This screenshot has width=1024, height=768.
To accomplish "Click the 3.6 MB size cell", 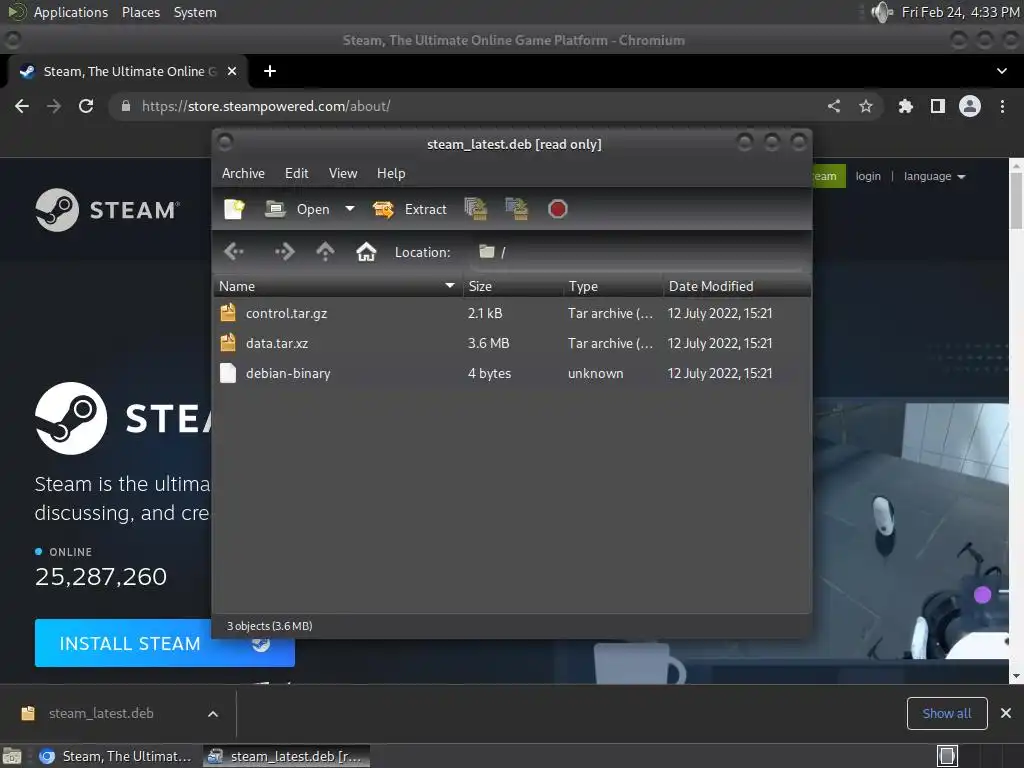I will tap(488, 344).
